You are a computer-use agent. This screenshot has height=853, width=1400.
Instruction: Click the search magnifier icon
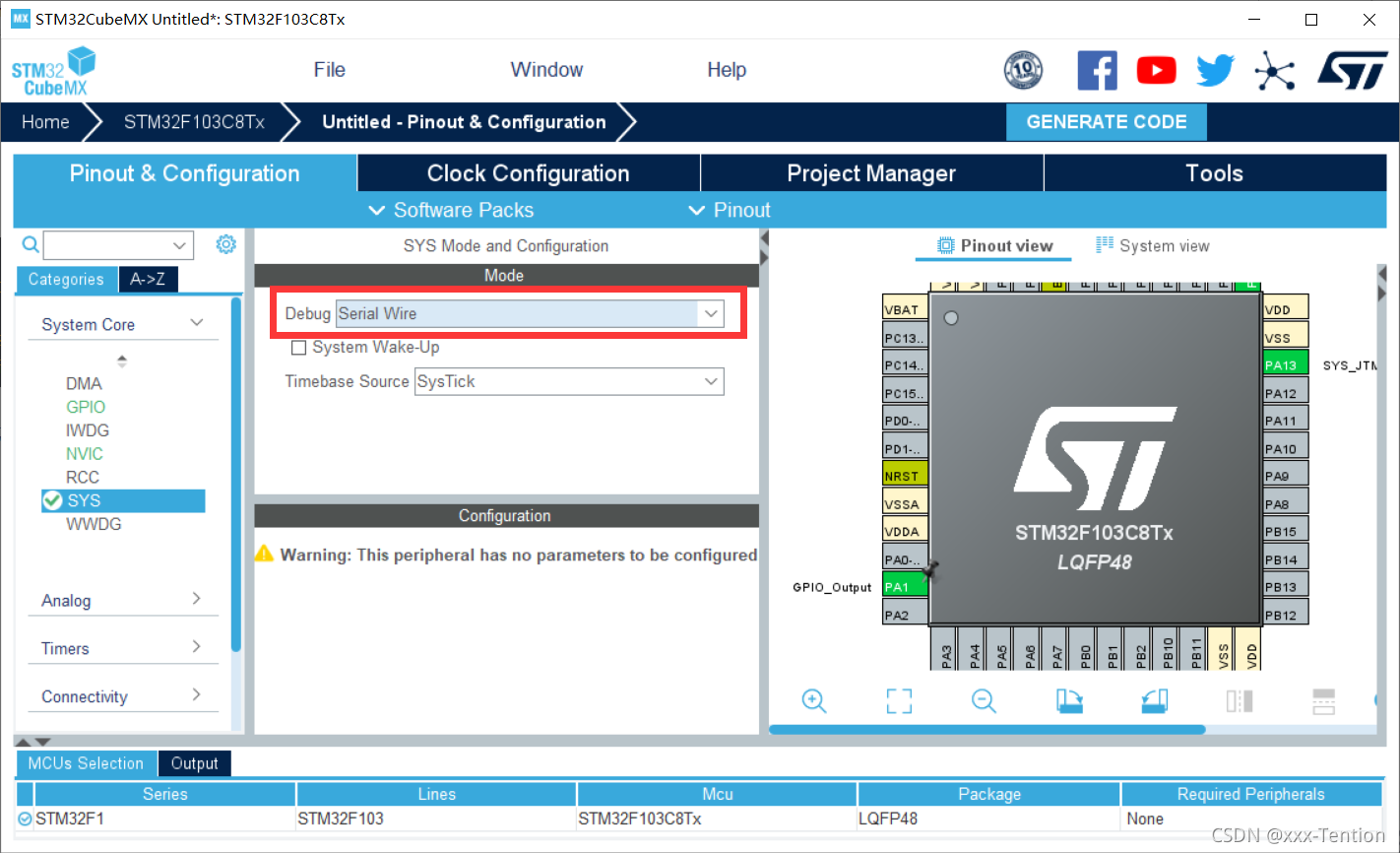[31, 244]
